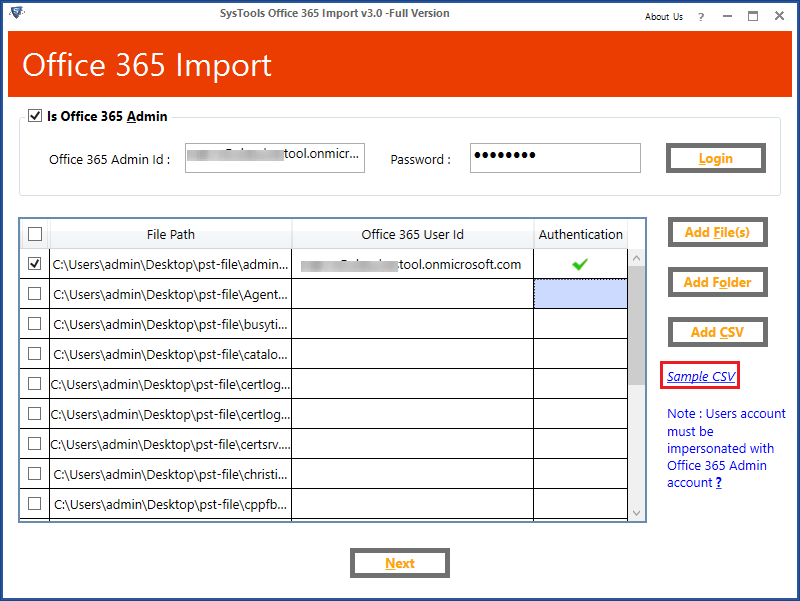Click the green authentication checkmark
The width and height of the screenshot is (800, 601).
580,264
